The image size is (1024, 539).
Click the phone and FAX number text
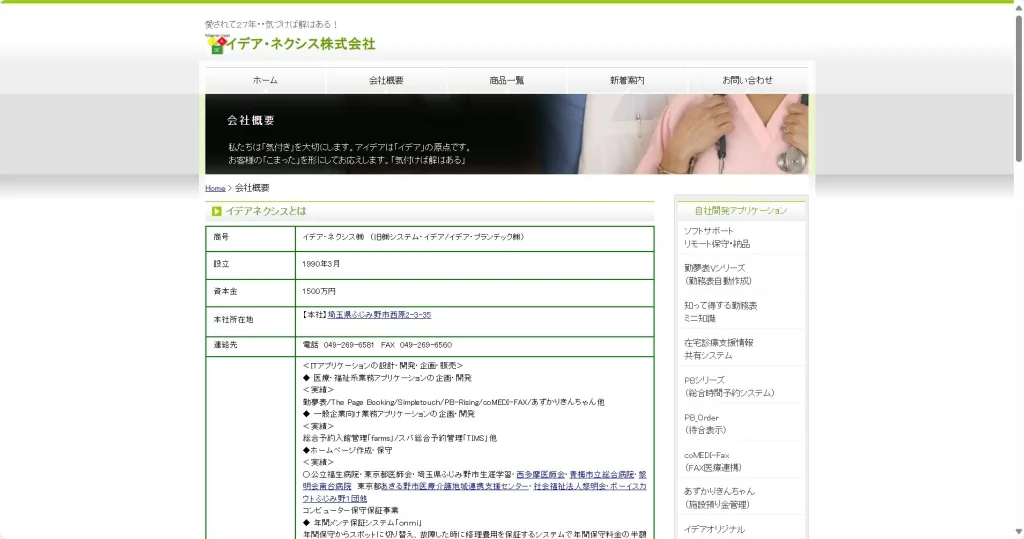pyautogui.click(x=377, y=345)
